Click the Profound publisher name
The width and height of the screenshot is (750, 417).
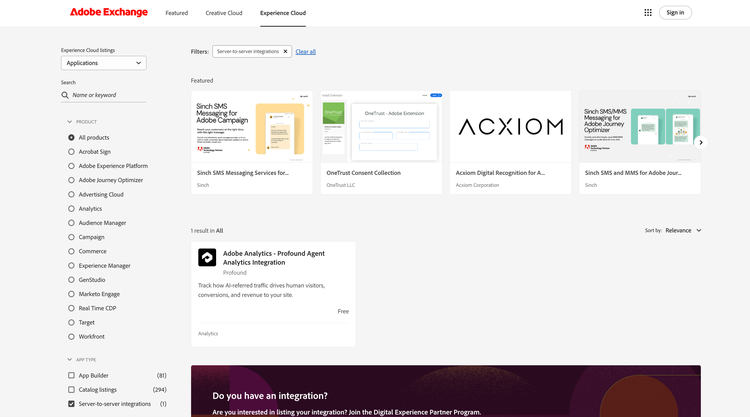pyautogui.click(x=234, y=273)
